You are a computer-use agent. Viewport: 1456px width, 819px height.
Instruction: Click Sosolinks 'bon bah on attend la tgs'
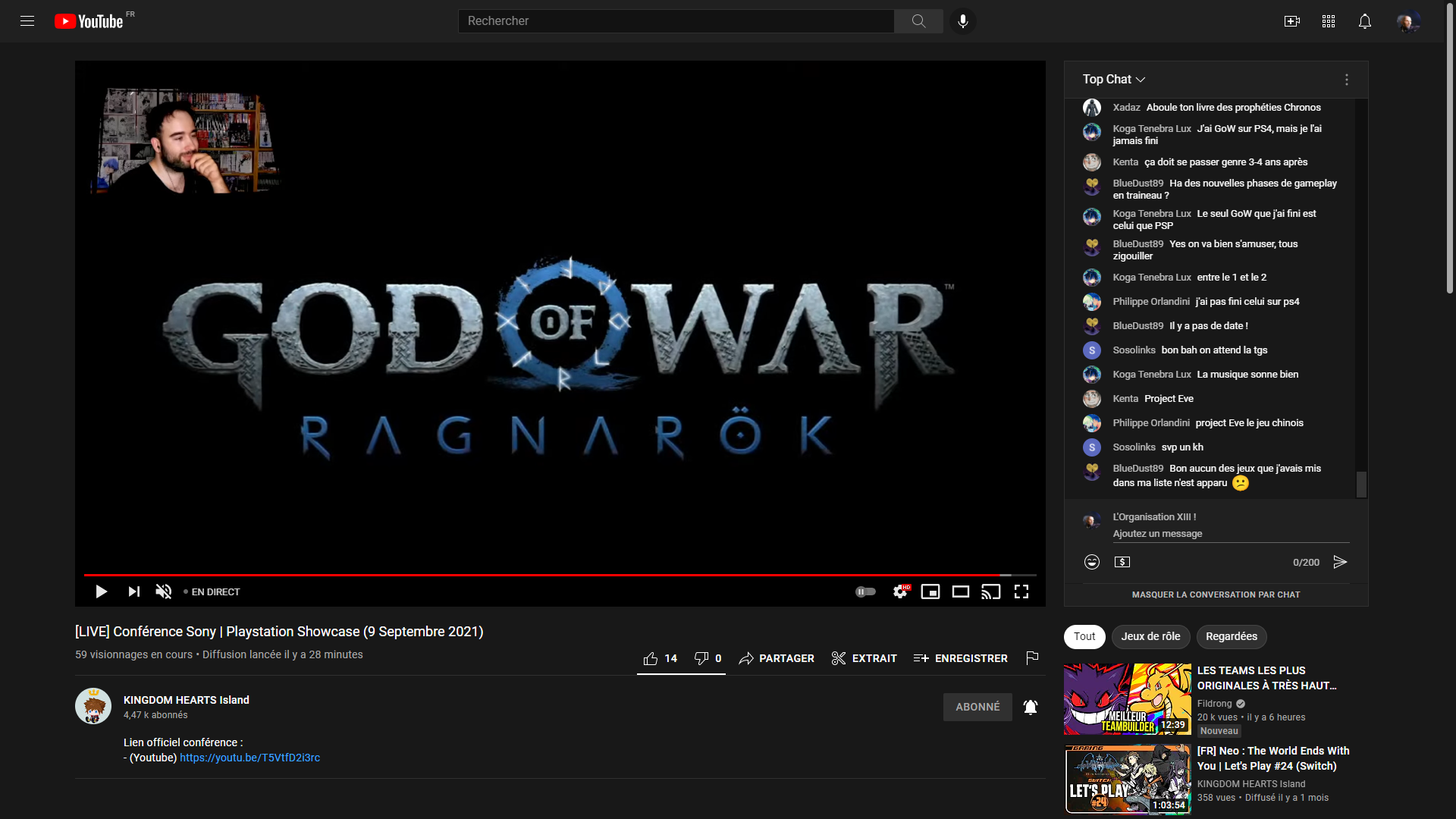pyautogui.click(x=1214, y=350)
